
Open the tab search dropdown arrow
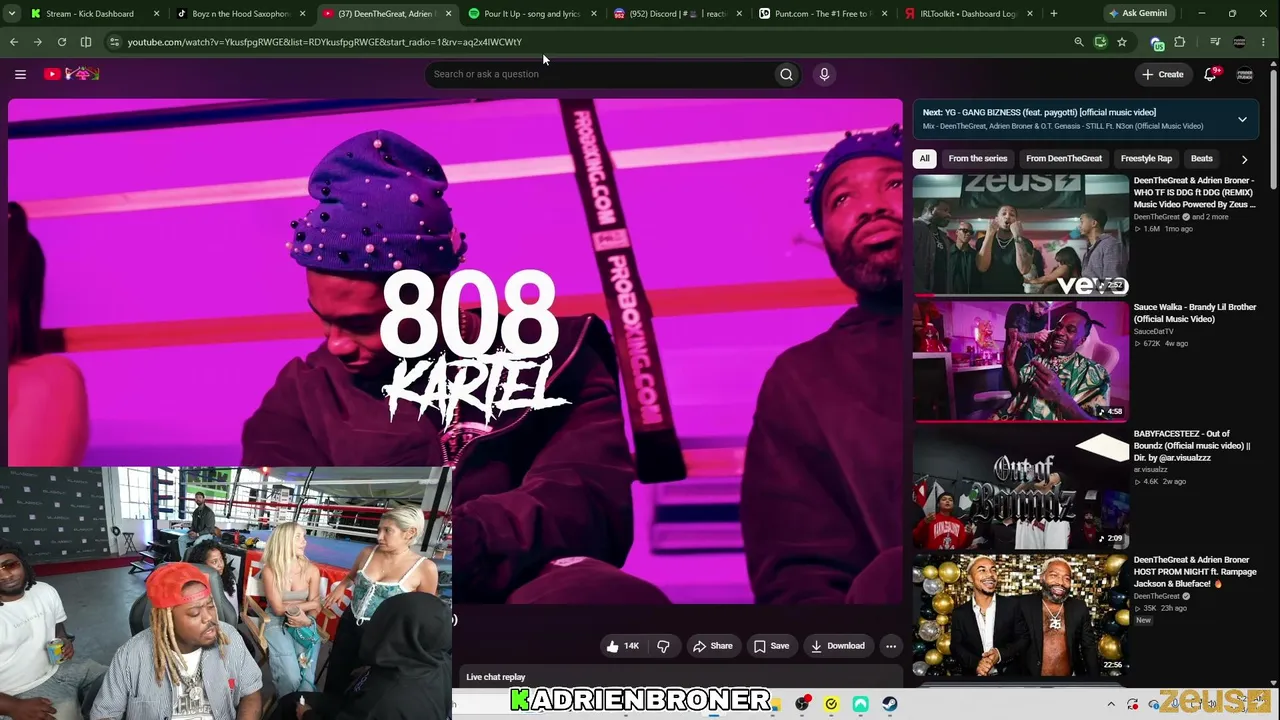13,14
